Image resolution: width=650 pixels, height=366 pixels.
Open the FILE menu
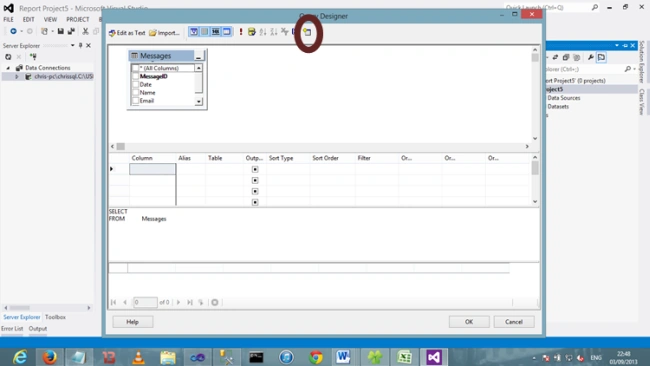[x=8, y=19]
